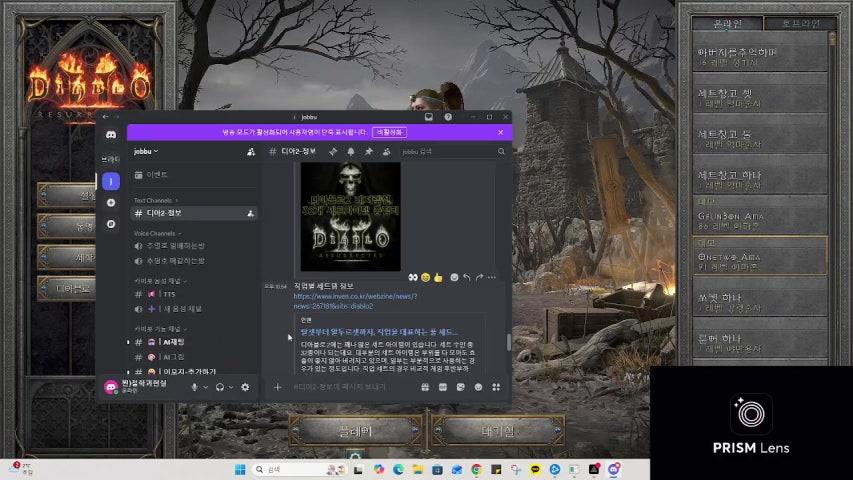Open the emoji picker in message bar

478,387
